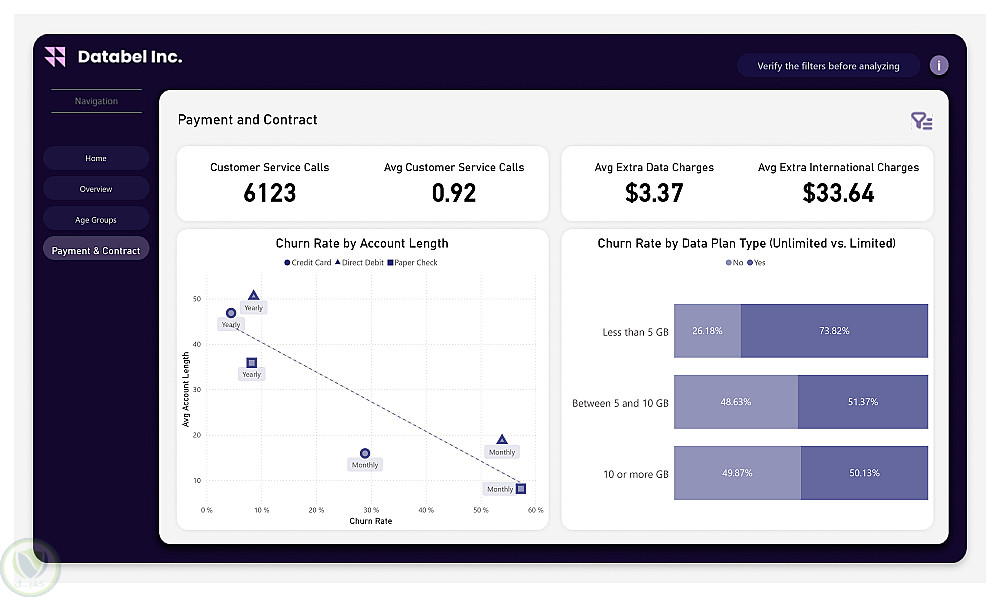Select the Paper Check Monthly square marker
This screenshot has width=1000, height=597.
coord(521,489)
